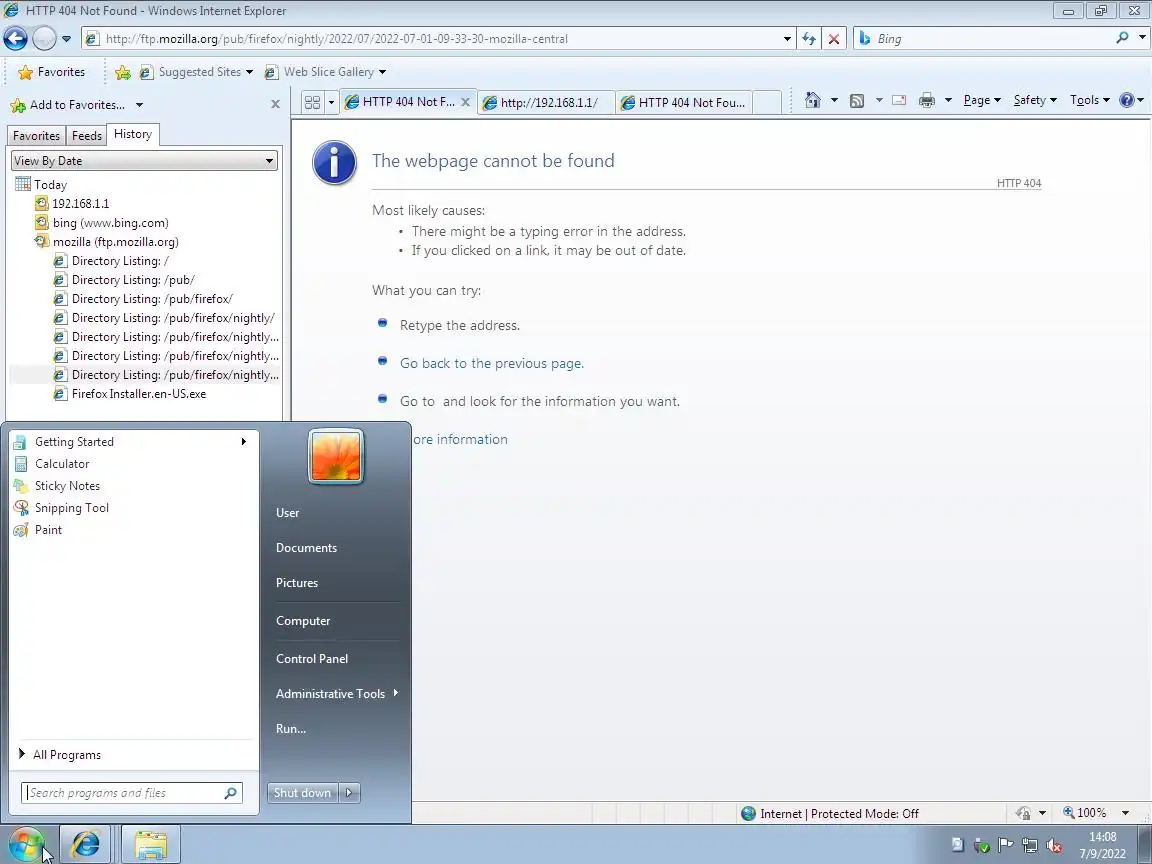Expand the address bar autocomplete dropdown
Viewport: 1152px width, 864px height.
click(x=787, y=39)
